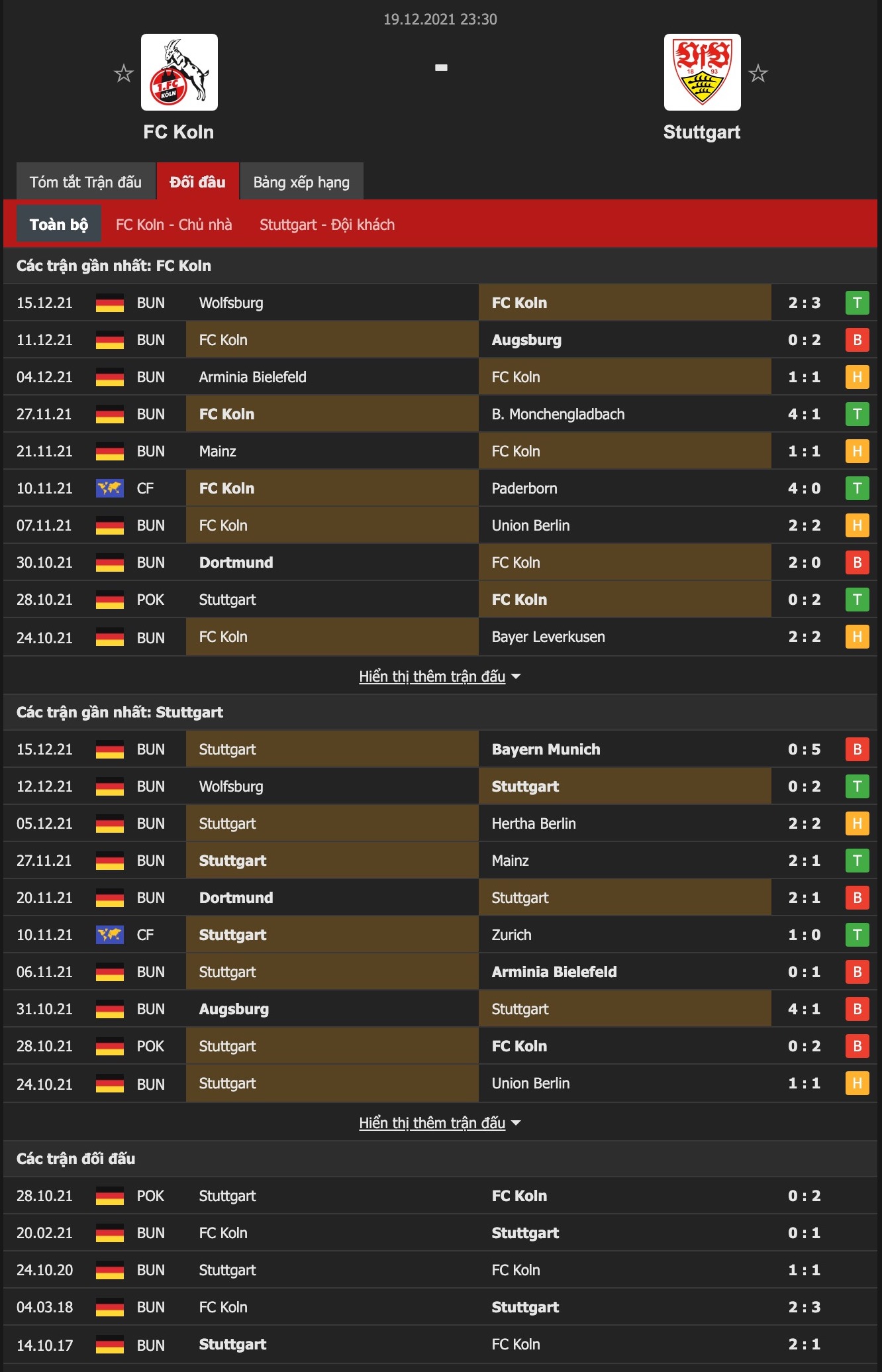
Task: Click the German flag in the Stuttgart vs Bayern Munich row
Action: tap(110, 749)
